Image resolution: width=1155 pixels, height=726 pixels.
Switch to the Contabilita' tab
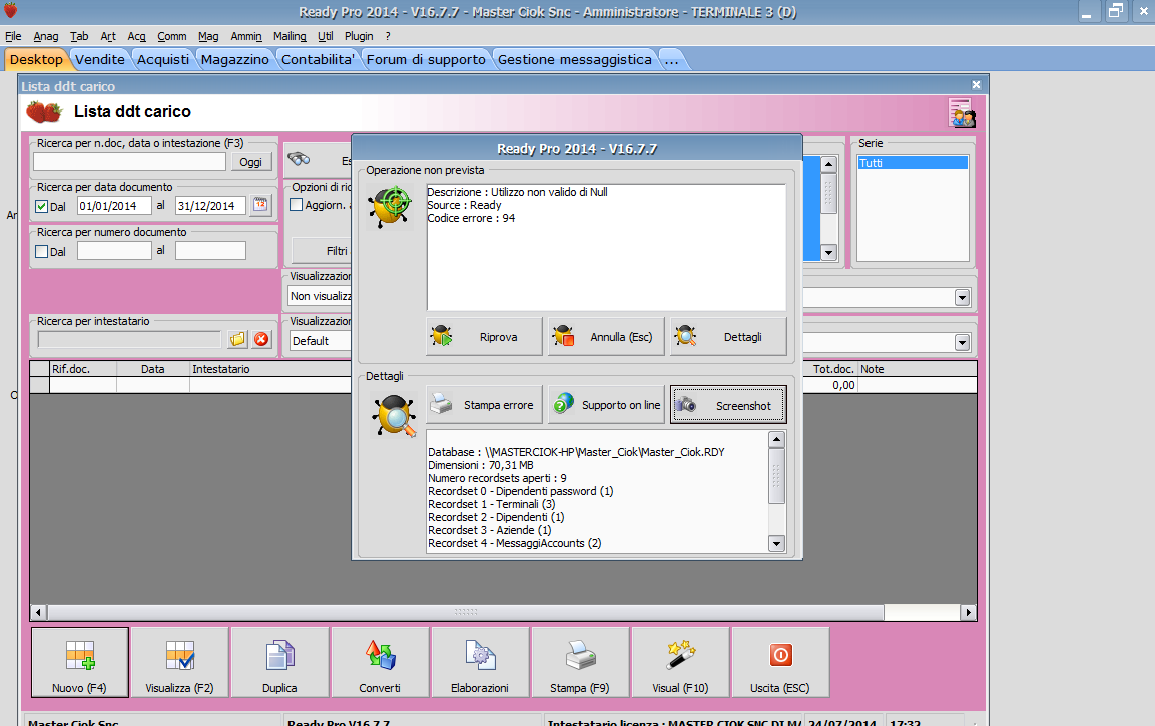point(317,60)
